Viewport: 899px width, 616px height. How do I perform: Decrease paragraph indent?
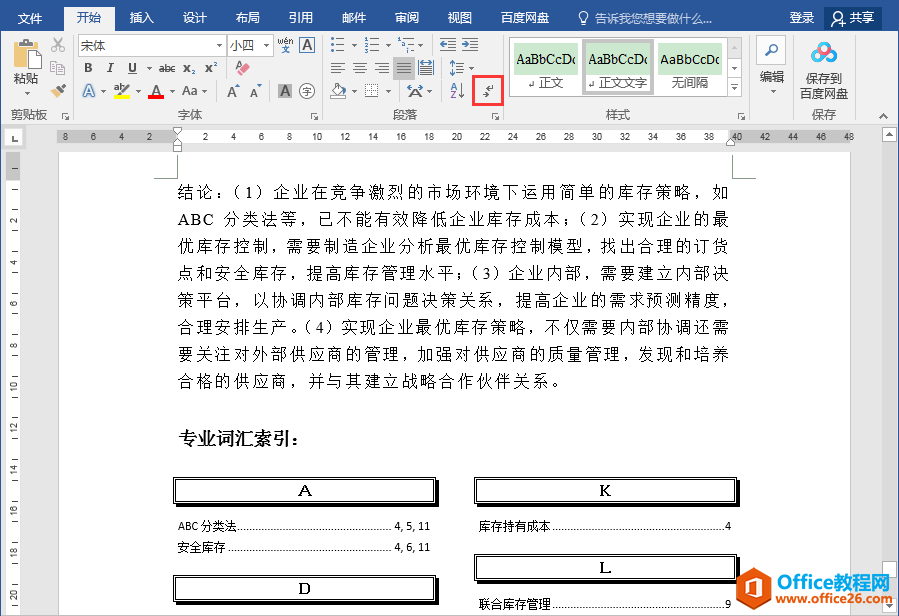tap(448, 45)
